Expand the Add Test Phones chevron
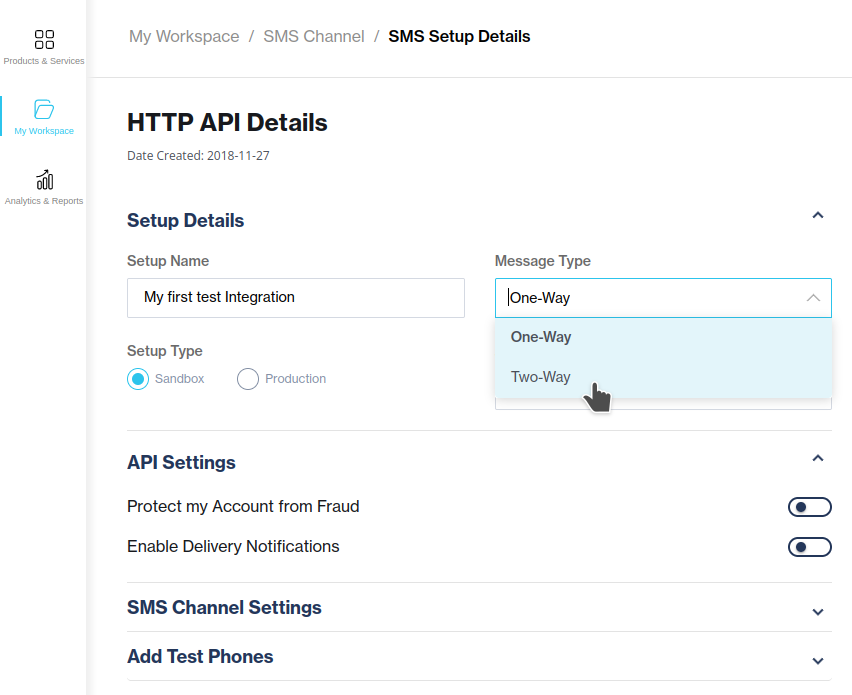 point(817,660)
